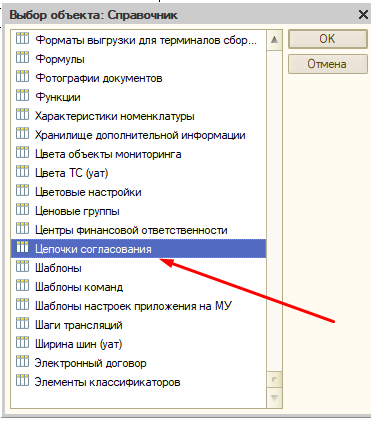Click the catalog icon beside Форматы выгрузки
Screen dimensions: 371x423
coord(22,38)
